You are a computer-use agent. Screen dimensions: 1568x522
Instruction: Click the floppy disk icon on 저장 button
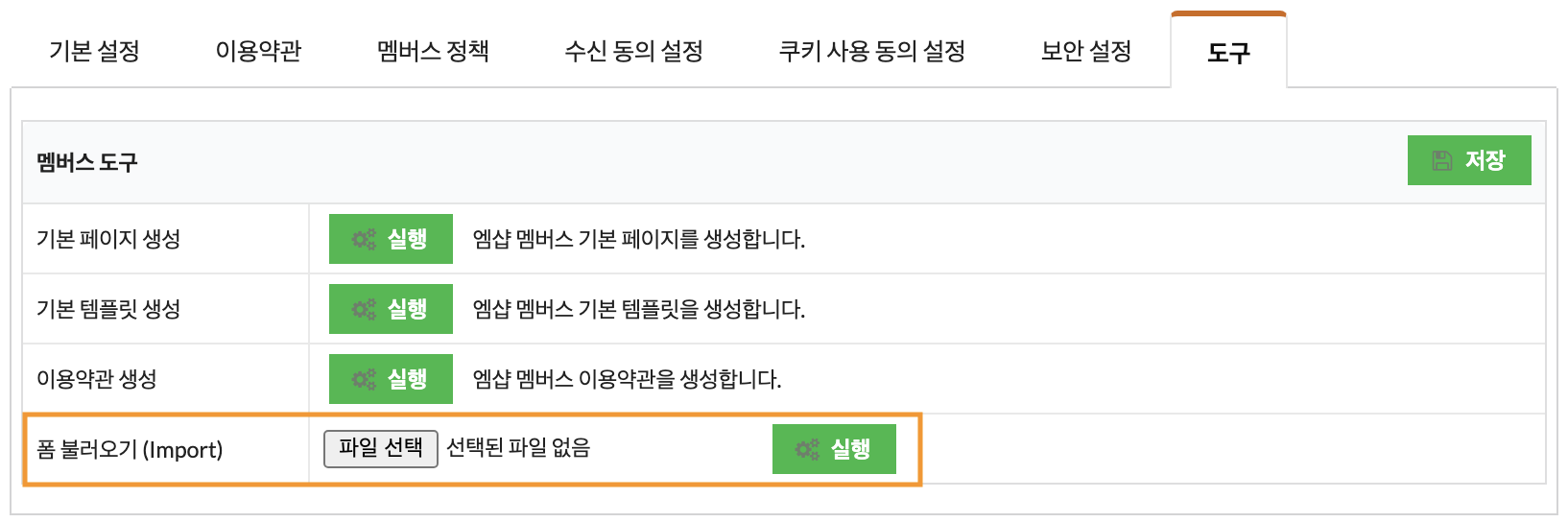pyautogui.click(x=1441, y=160)
